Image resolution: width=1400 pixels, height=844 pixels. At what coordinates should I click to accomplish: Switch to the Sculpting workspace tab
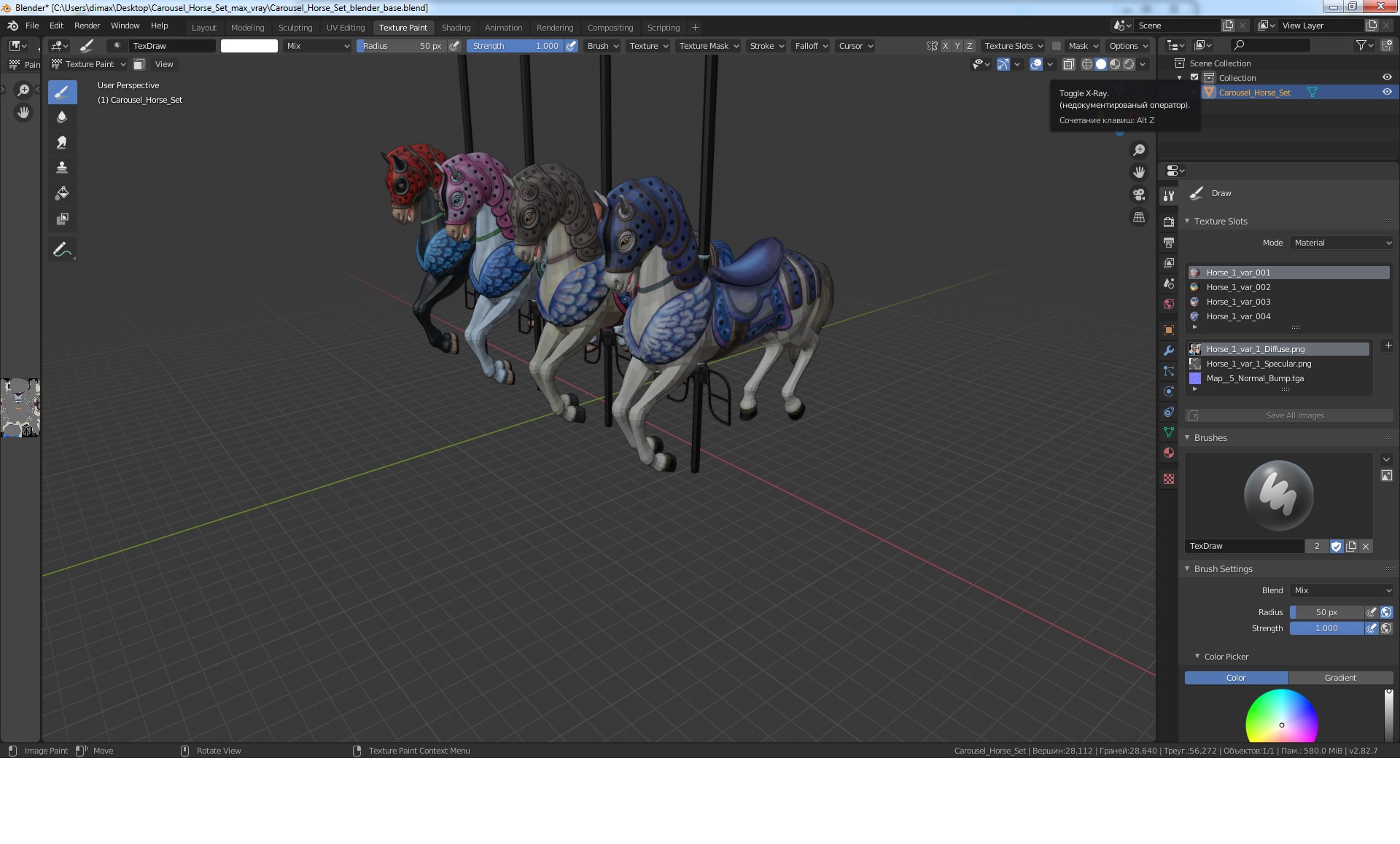pos(295,28)
